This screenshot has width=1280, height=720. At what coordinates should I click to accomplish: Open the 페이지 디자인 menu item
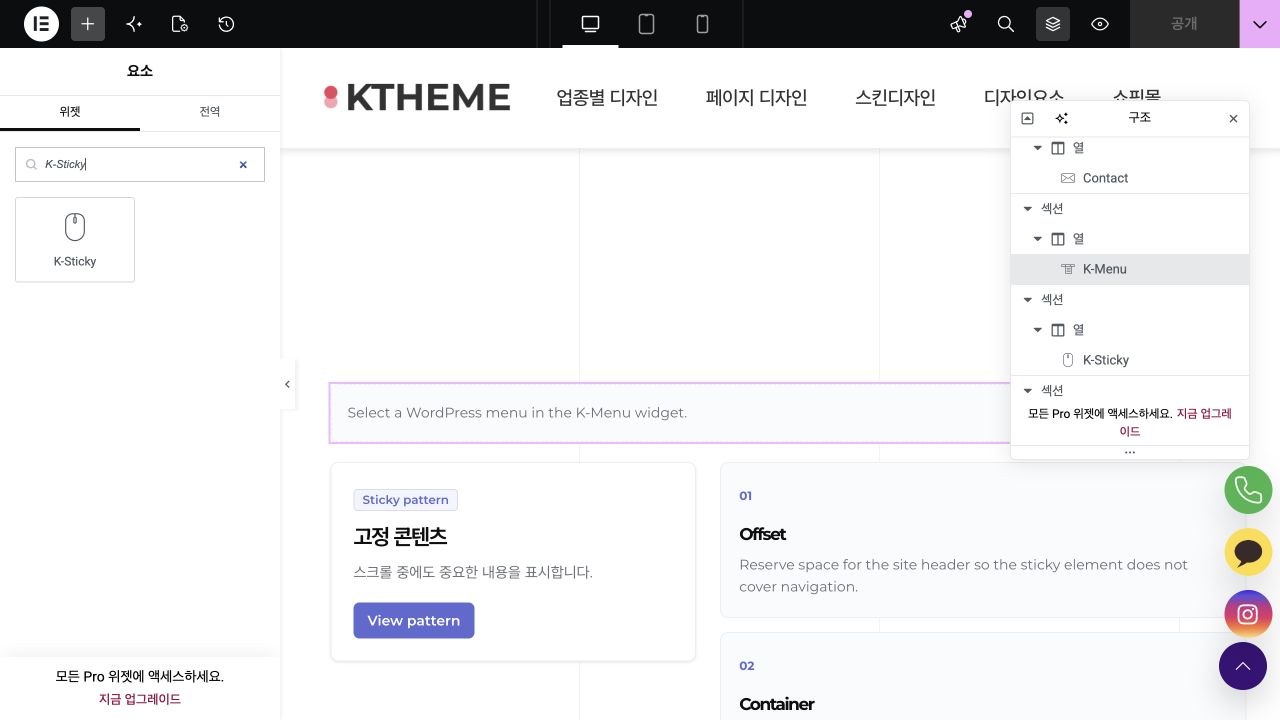click(x=756, y=98)
